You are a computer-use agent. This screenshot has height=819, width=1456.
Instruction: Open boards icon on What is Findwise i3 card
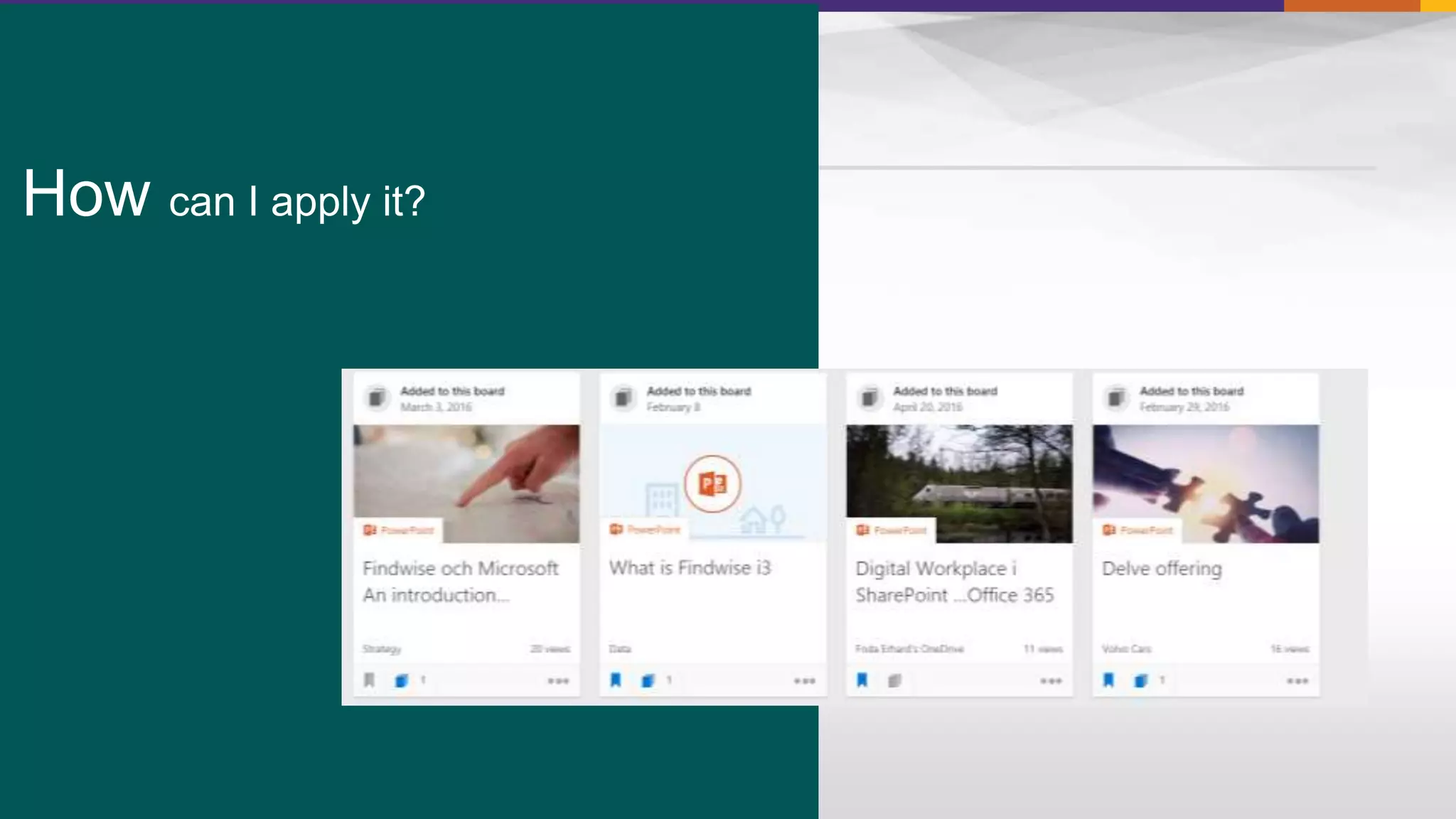(x=648, y=681)
